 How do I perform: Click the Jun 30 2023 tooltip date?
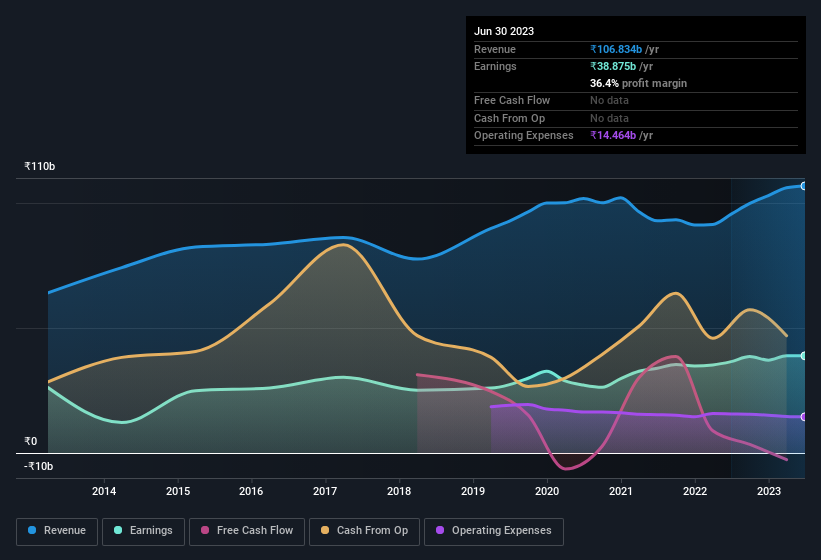(504, 31)
